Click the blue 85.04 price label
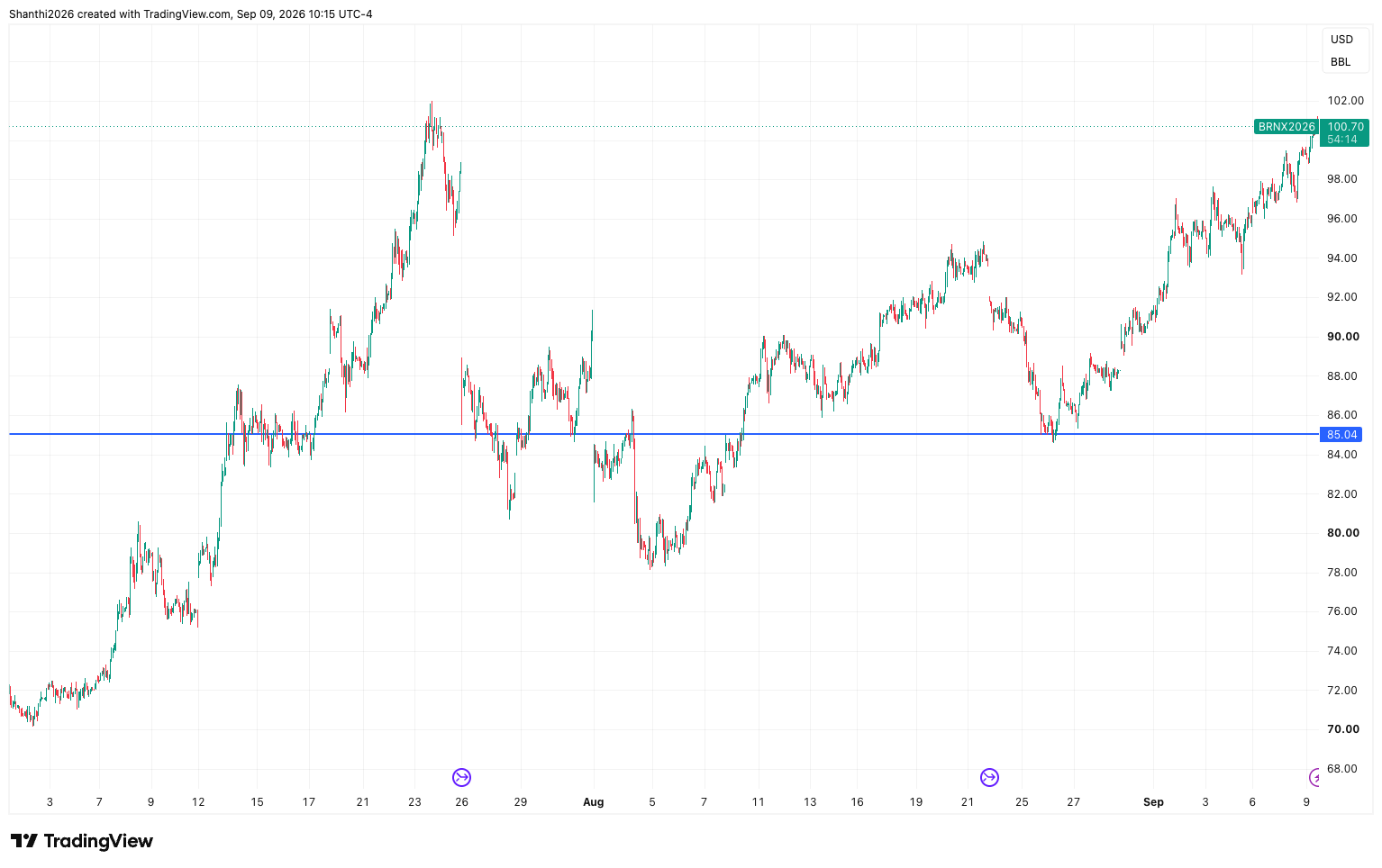This screenshot has height=868, width=1382. 1341,435
